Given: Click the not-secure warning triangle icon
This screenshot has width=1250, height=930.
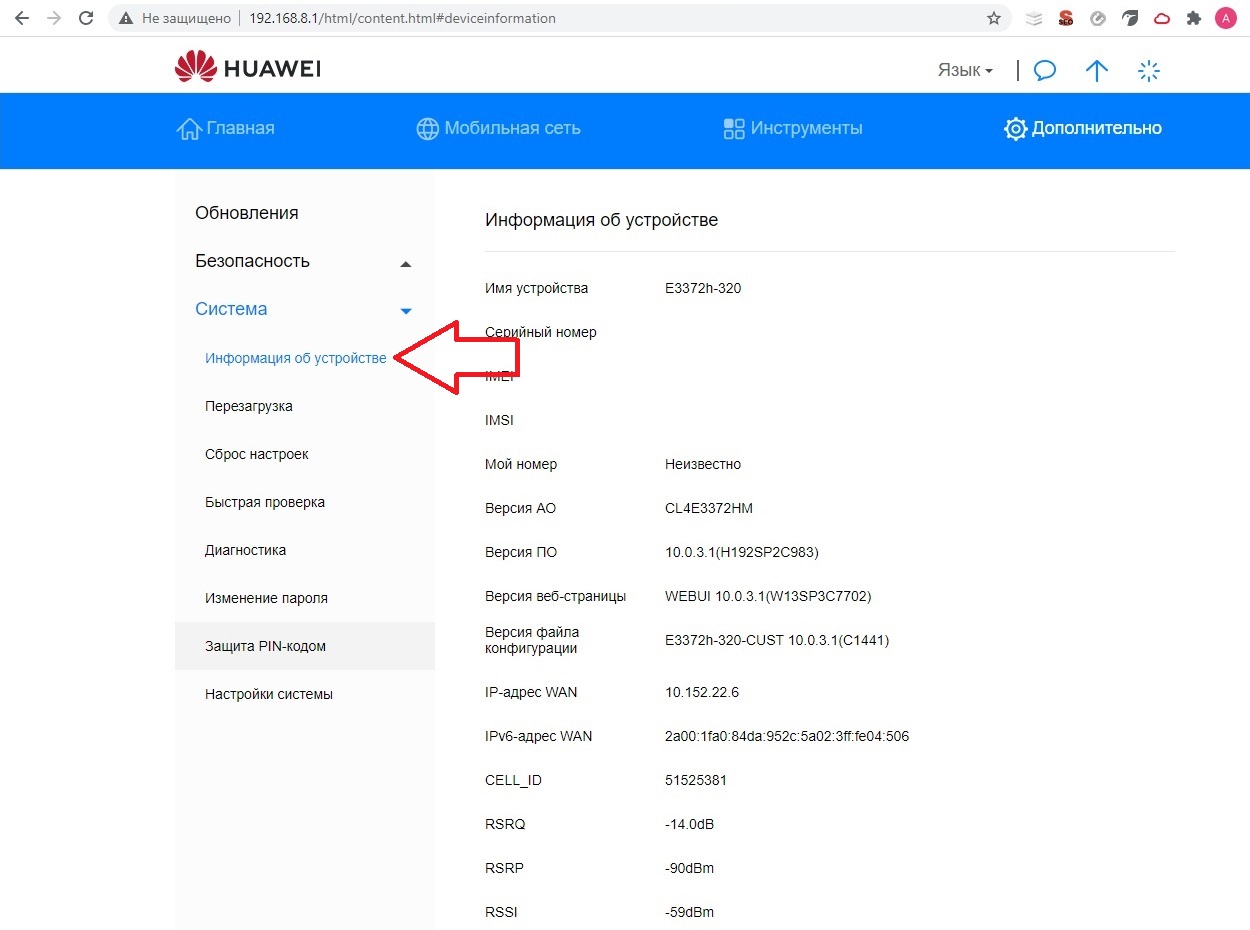Looking at the screenshot, I should click(126, 18).
